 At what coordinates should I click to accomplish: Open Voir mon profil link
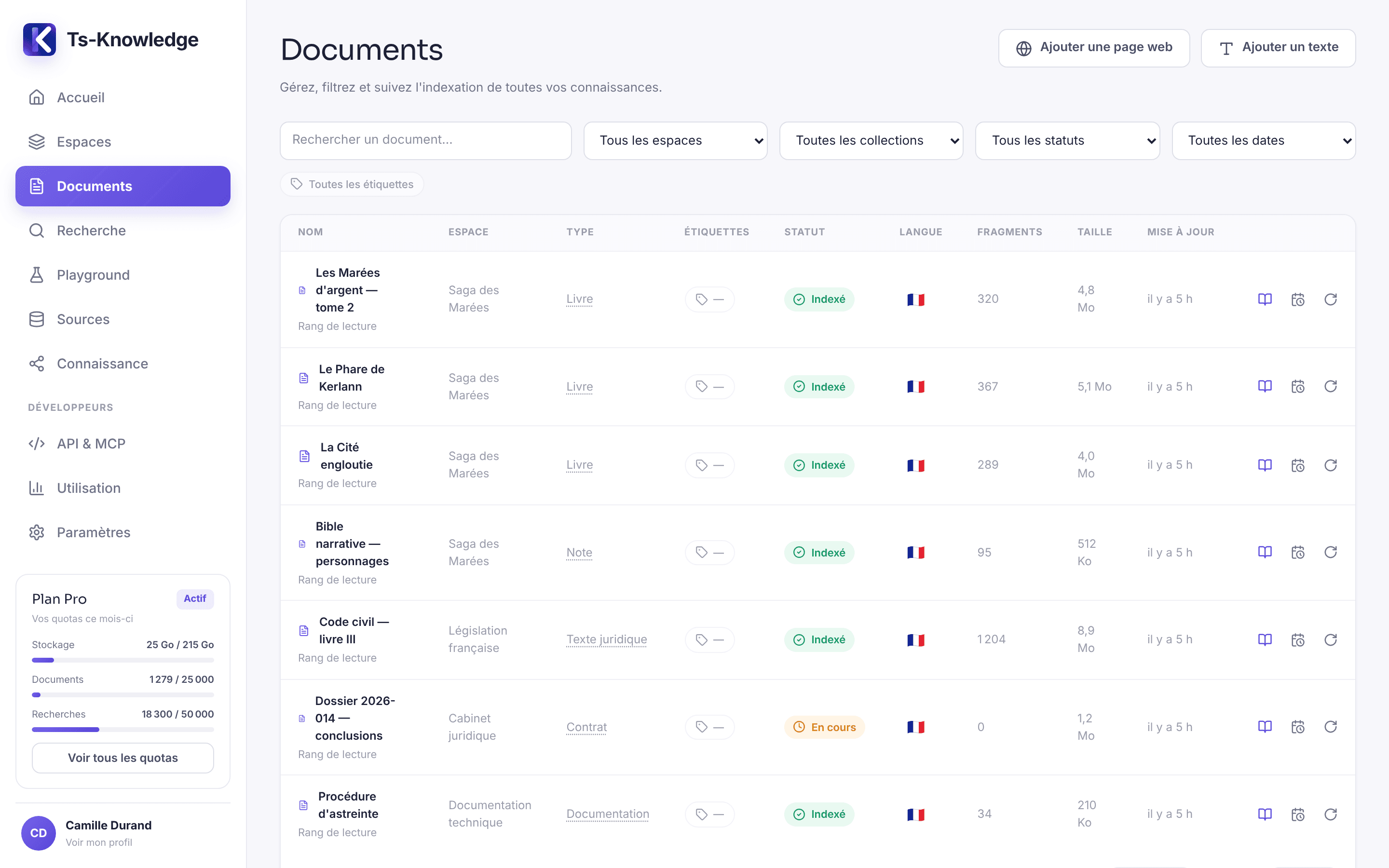pyautogui.click(x=99, y=842)
